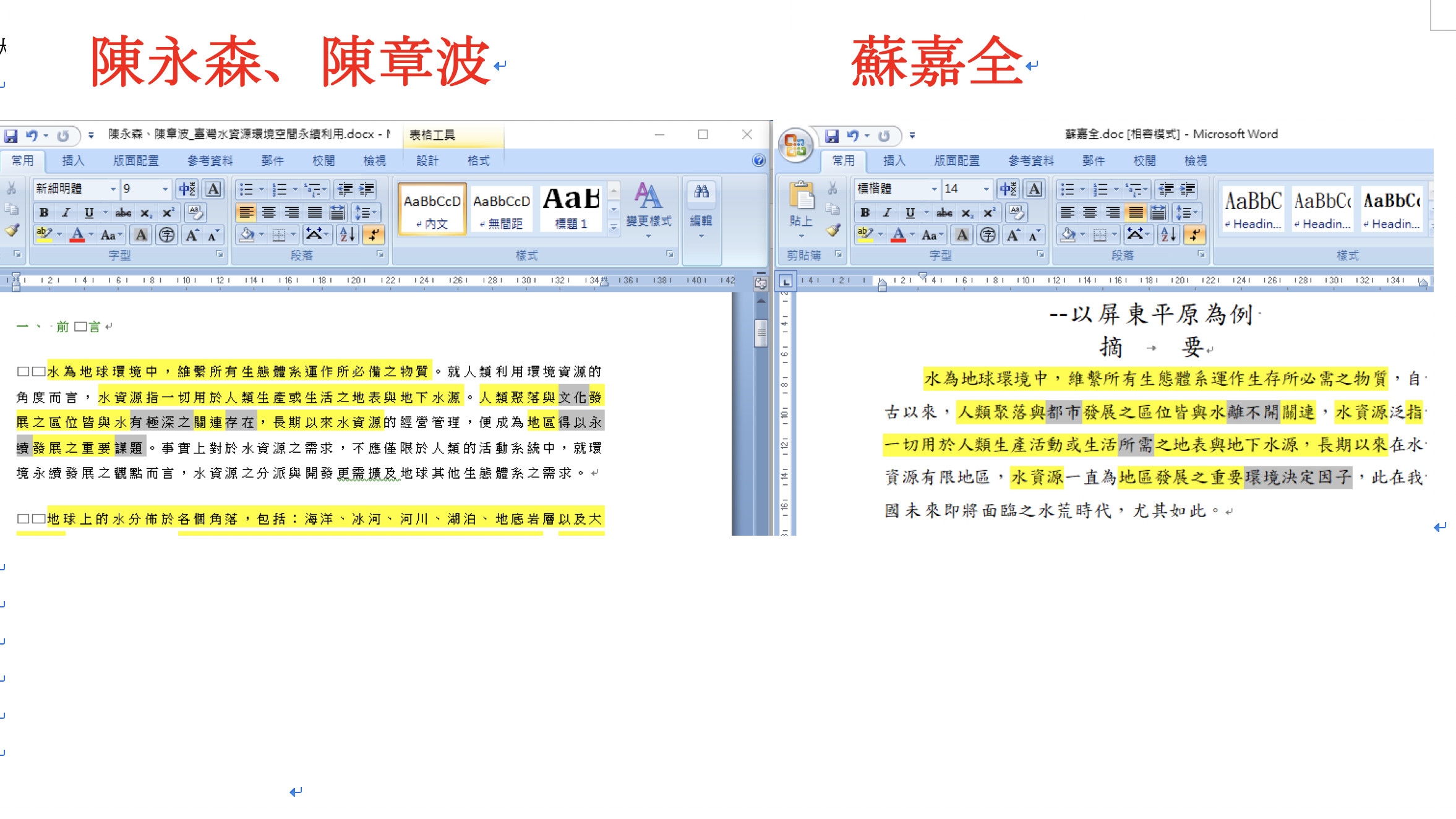This screenshot has height=819, width=1456.
Task: Click red font color A in left window
Action: (77, 235)
